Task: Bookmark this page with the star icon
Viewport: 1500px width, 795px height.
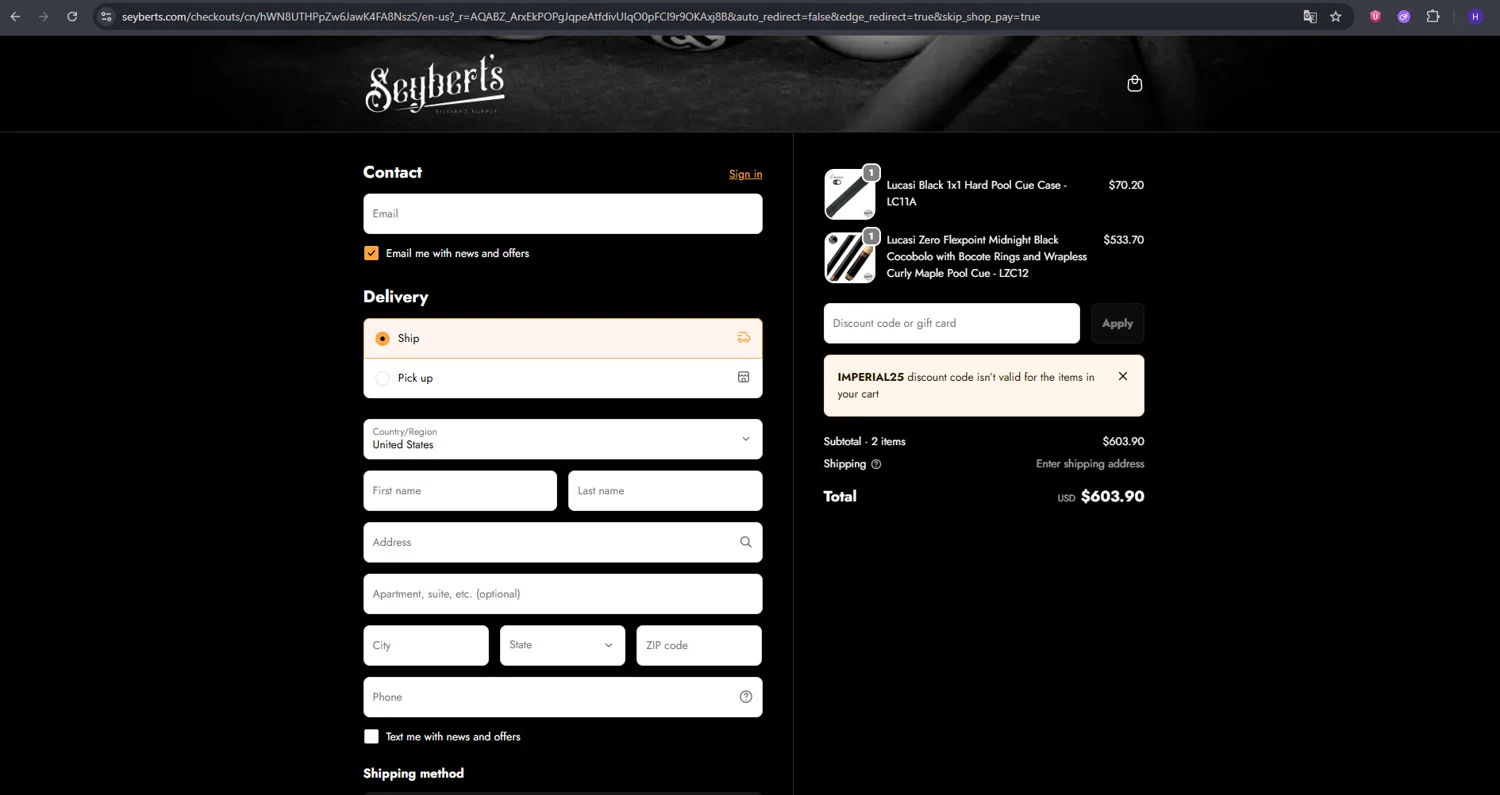Action: (x=1336, y=16)
